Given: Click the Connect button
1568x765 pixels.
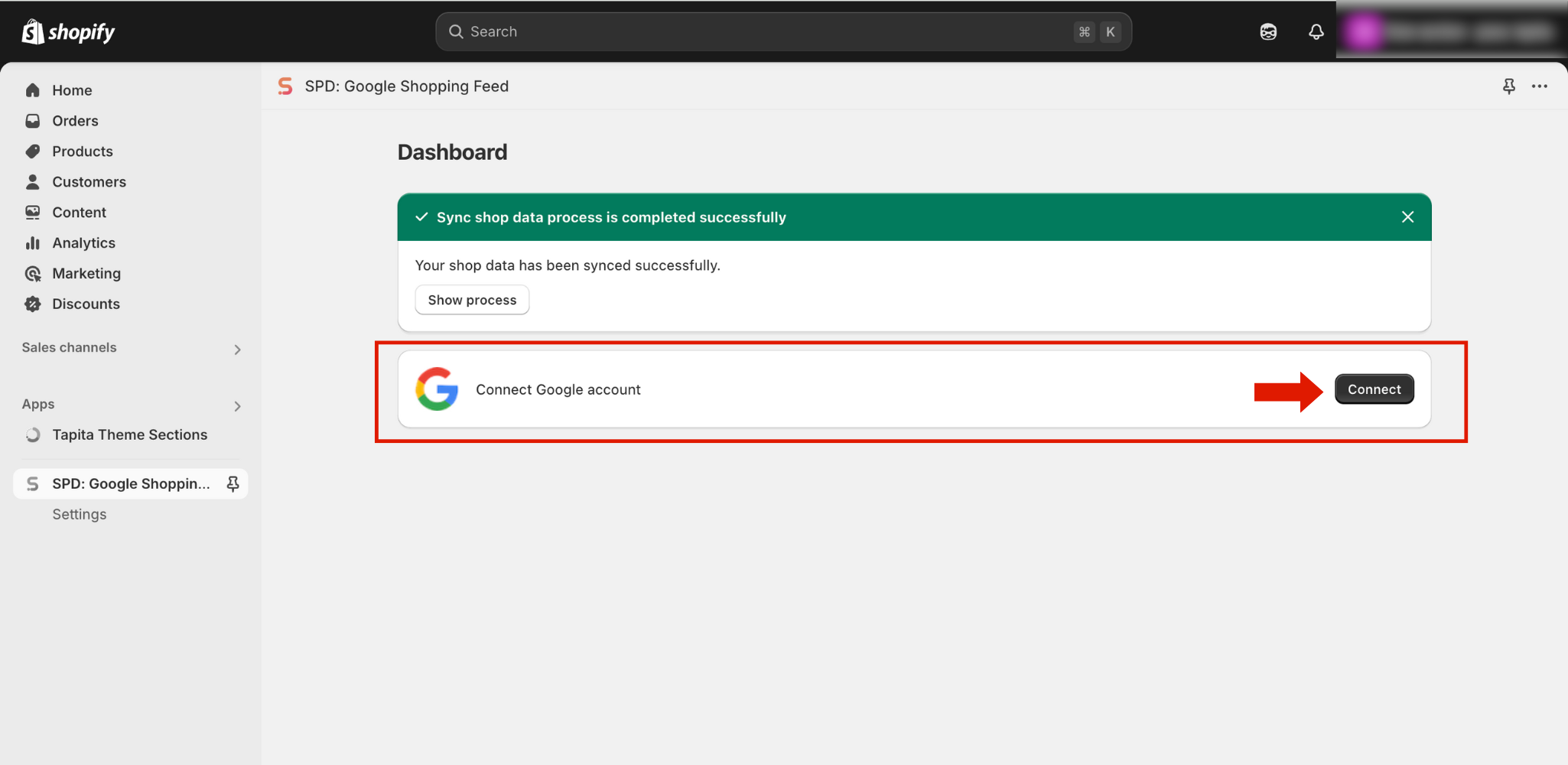Looking at the screenshot, I should pyautogui.click(x=1374, y=389).
